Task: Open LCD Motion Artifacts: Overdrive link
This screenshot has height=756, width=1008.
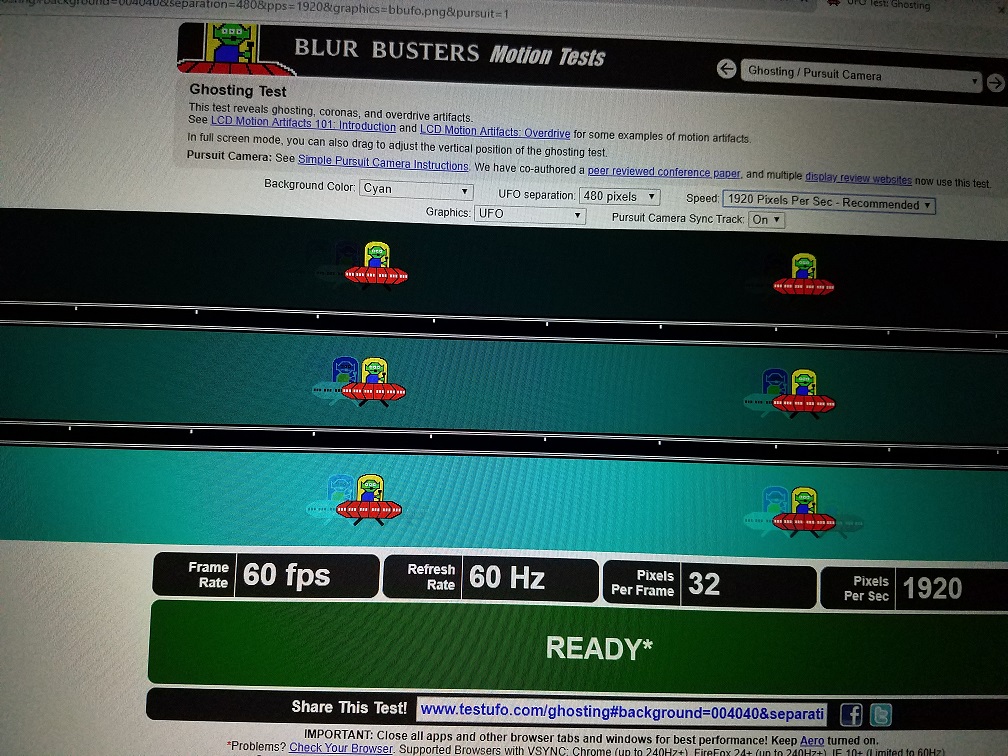Action: coord(495,131)
